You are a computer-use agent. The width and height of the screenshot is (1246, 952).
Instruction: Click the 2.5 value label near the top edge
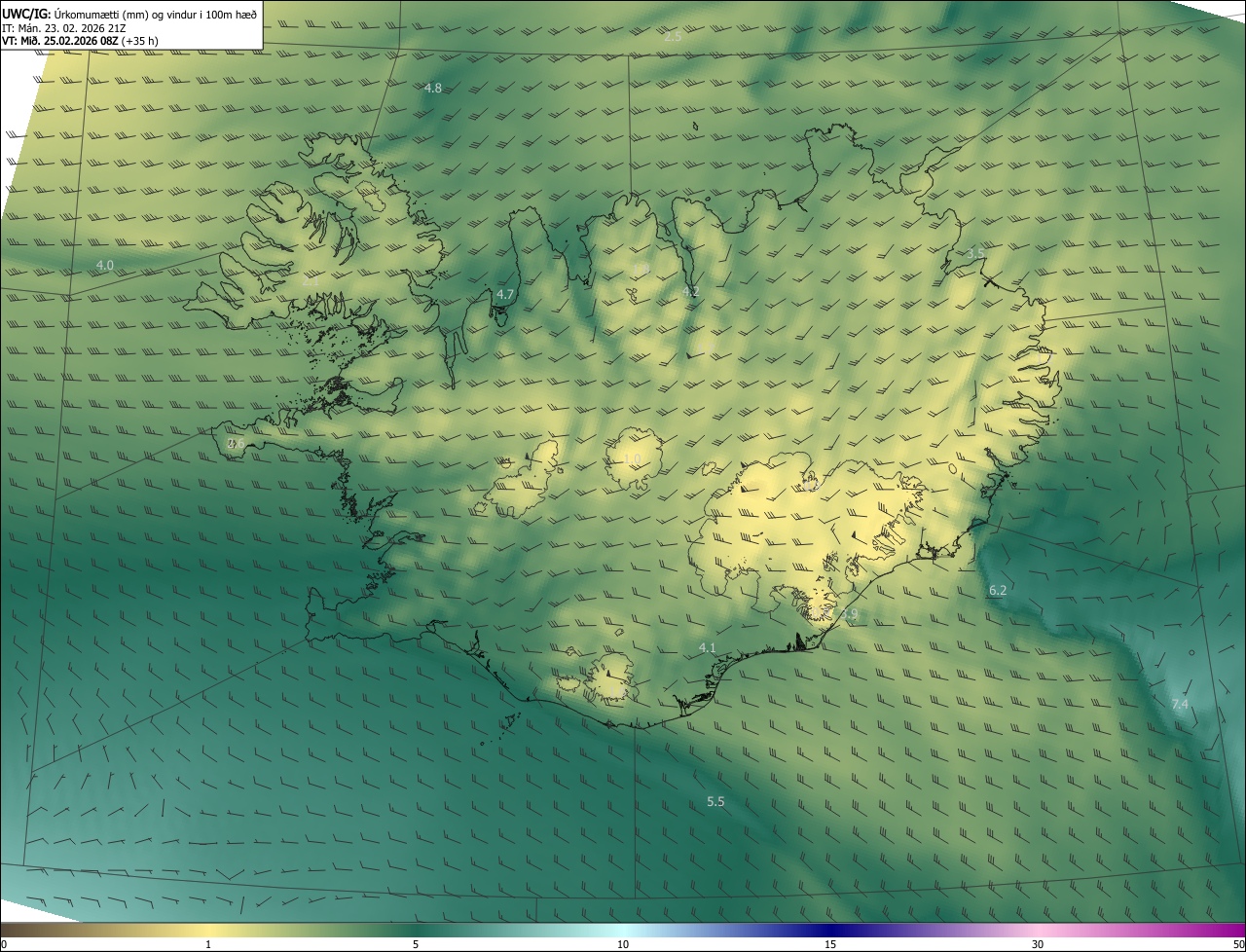click(x=673, y=37)
